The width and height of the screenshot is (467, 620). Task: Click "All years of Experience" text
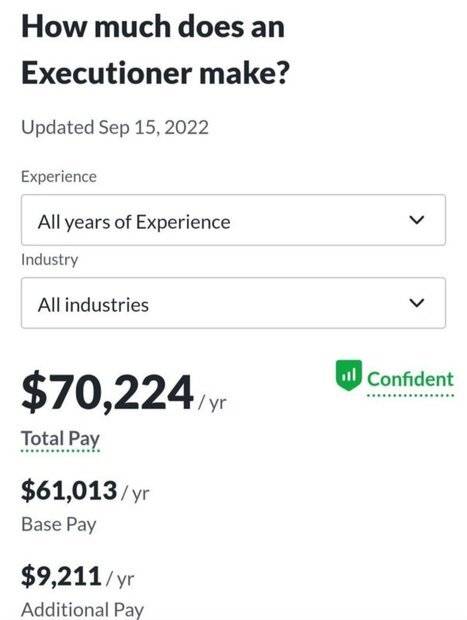(x=134, y=222)
